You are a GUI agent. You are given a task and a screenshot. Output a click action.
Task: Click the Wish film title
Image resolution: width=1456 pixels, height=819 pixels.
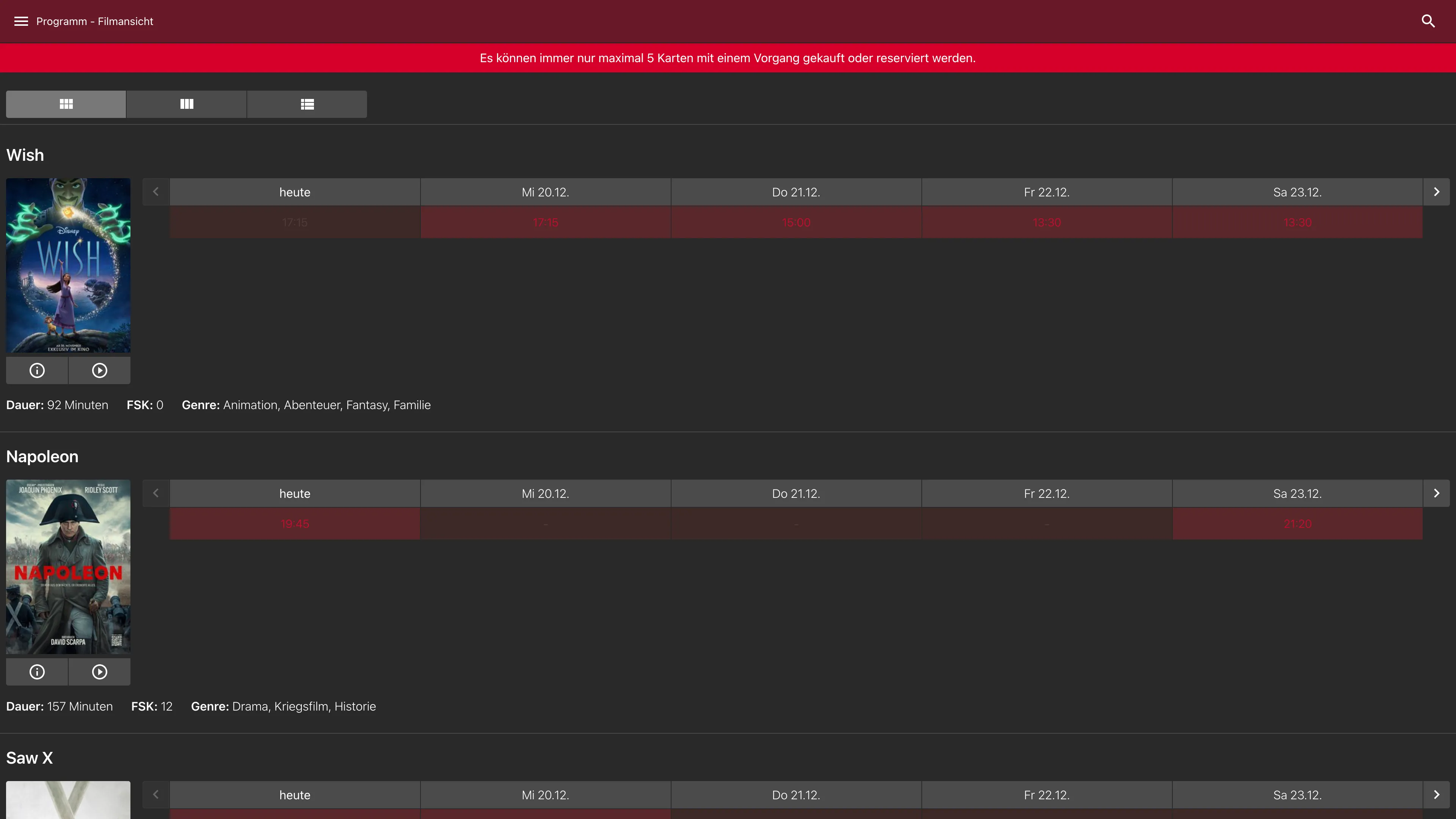click(25, 155)
